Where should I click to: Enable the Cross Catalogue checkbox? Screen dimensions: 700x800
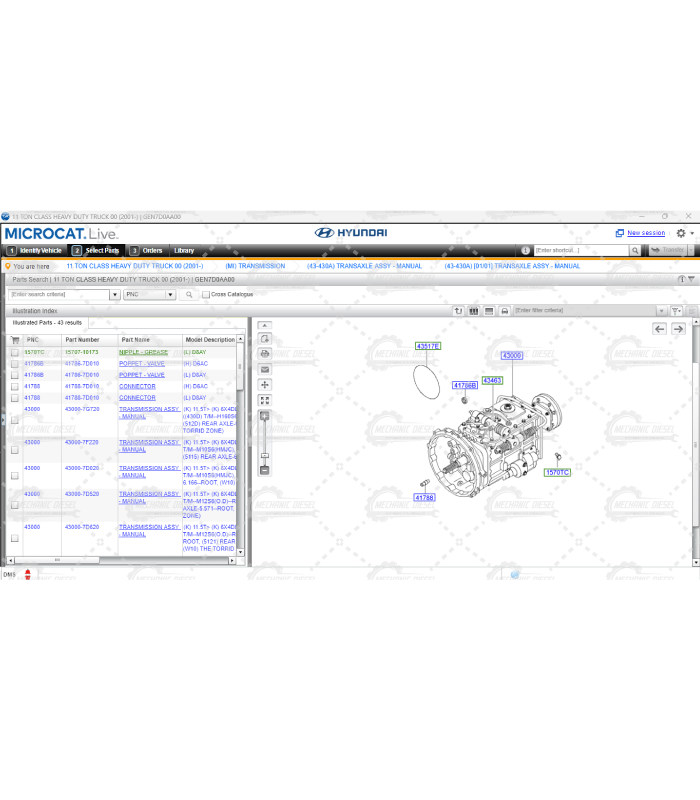[x=206, y=295]
